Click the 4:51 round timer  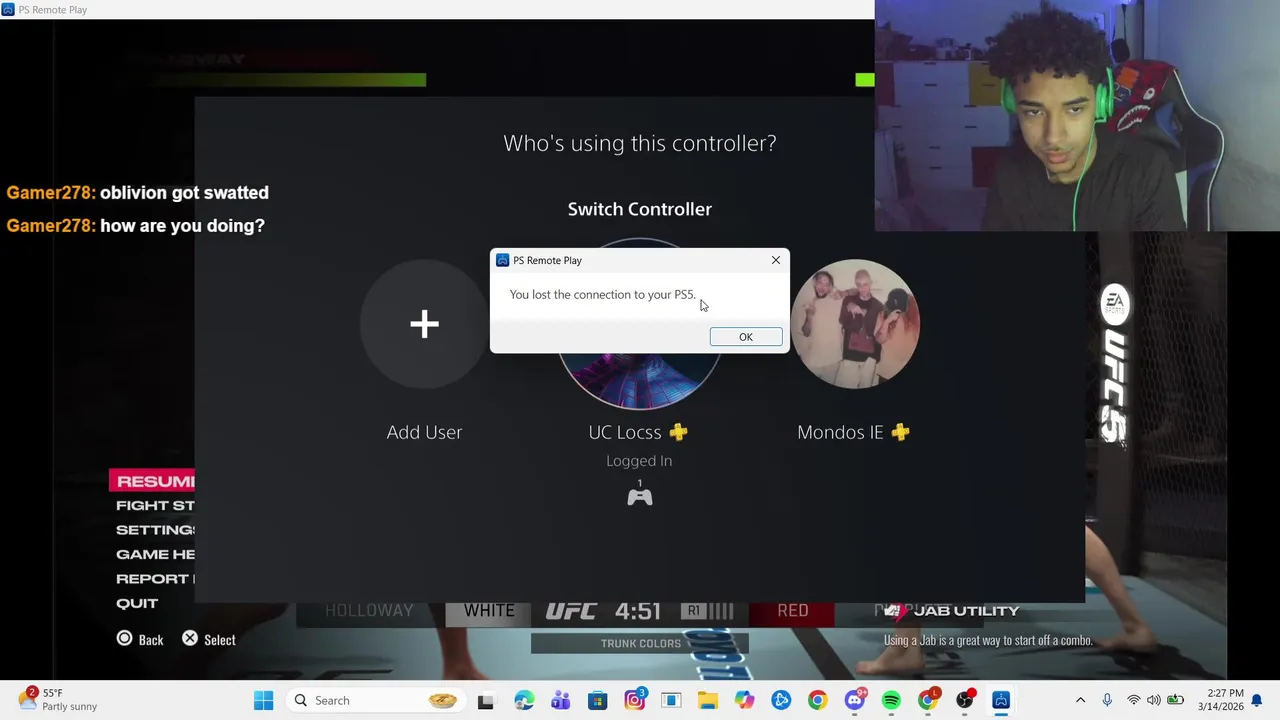click(638, 610)
